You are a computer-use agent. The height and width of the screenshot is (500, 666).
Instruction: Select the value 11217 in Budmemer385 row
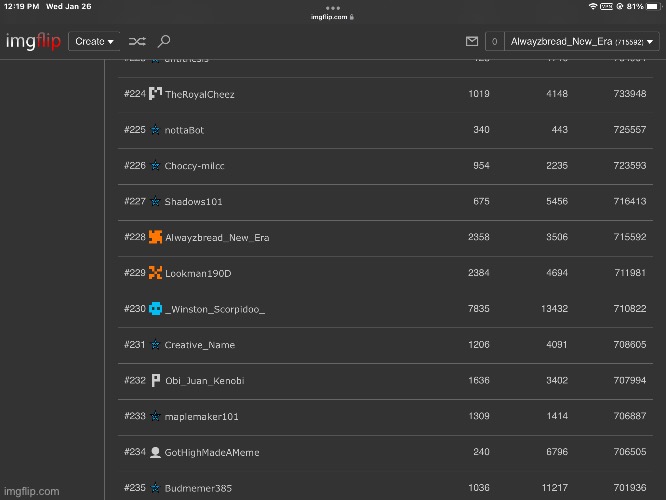pyautogui.click(x=555, y=488)
